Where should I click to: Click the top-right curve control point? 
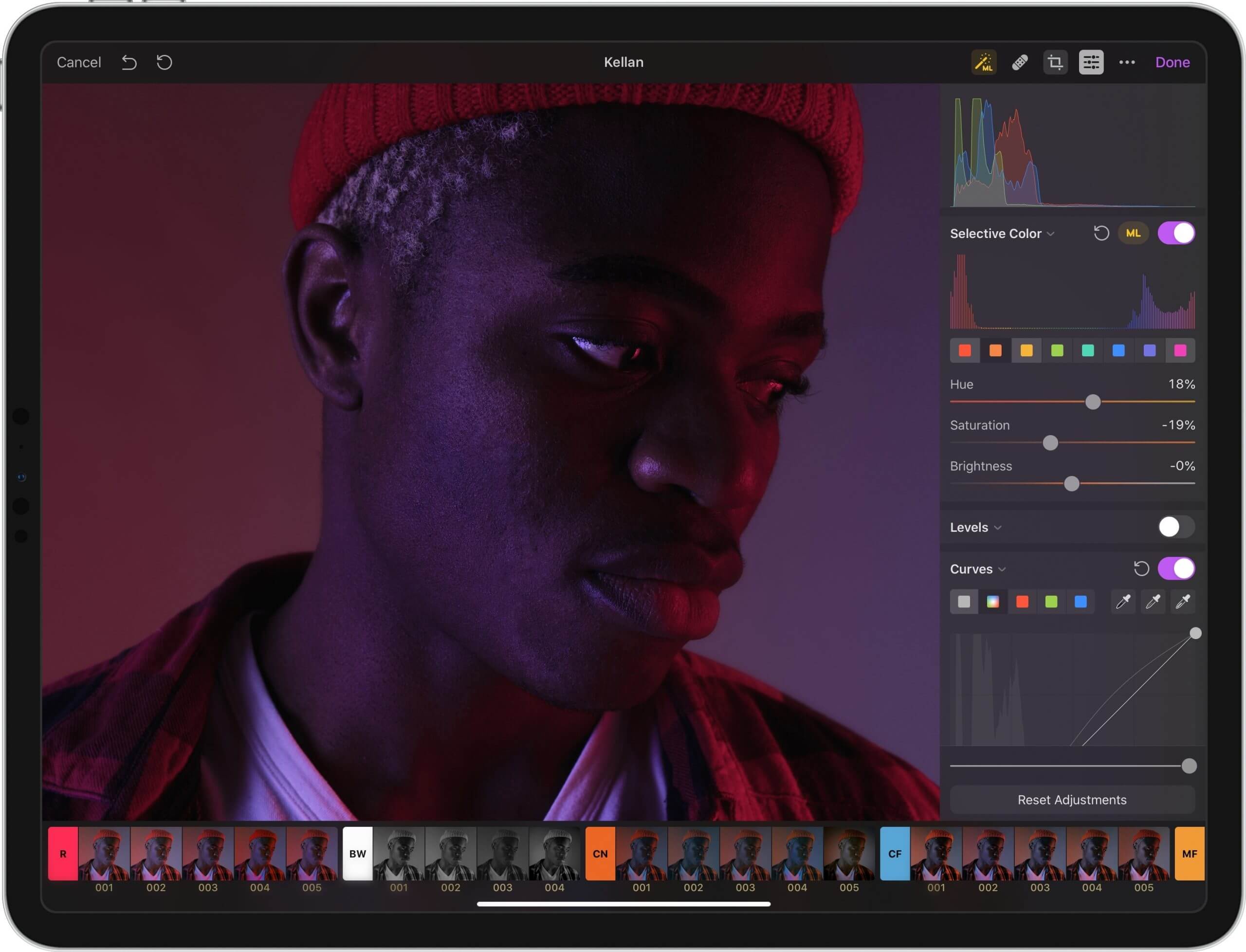[x=1195, y=633]
